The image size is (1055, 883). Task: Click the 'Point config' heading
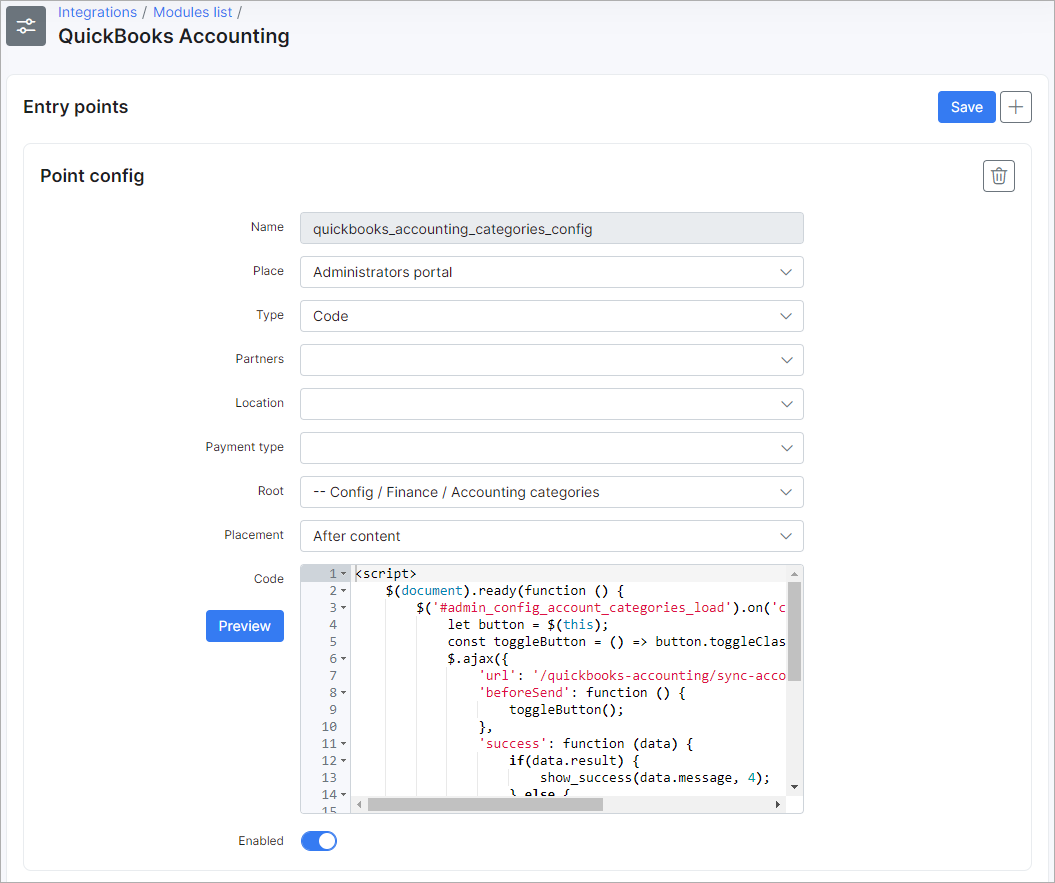(x=92, y=176)
